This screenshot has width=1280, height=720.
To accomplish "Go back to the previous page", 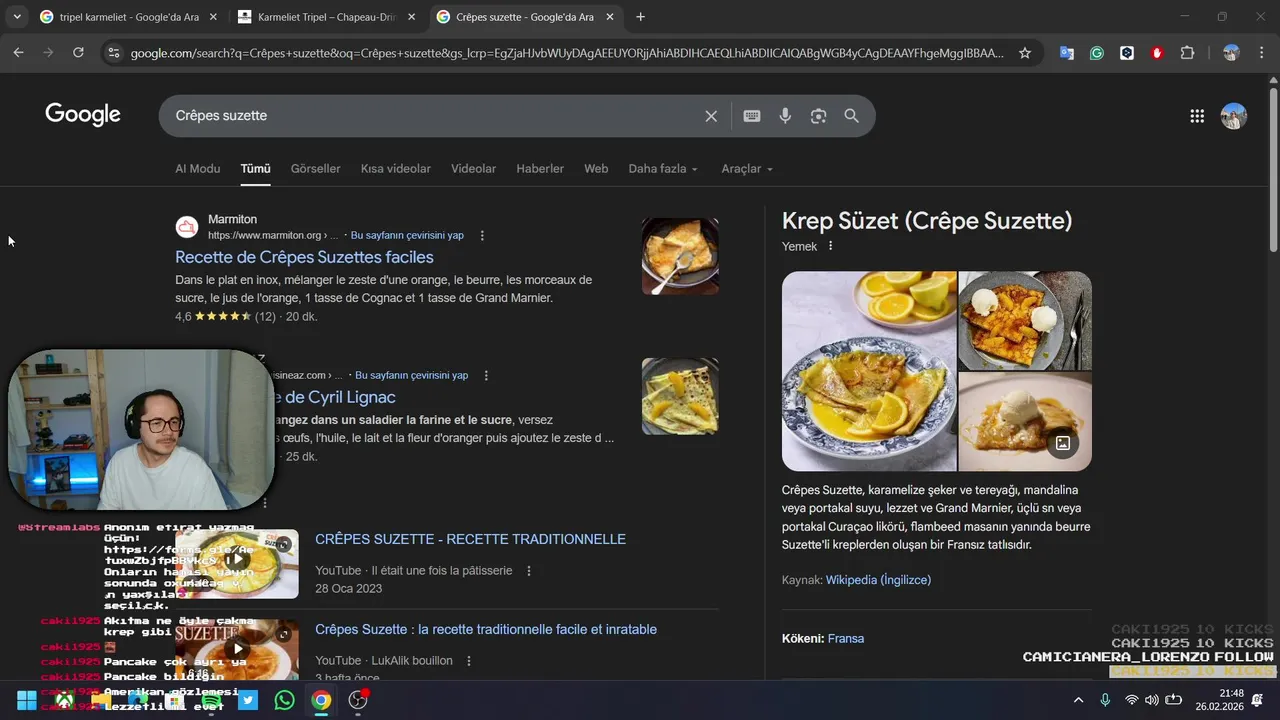I will pyautogui.click(x=18, y=53).
